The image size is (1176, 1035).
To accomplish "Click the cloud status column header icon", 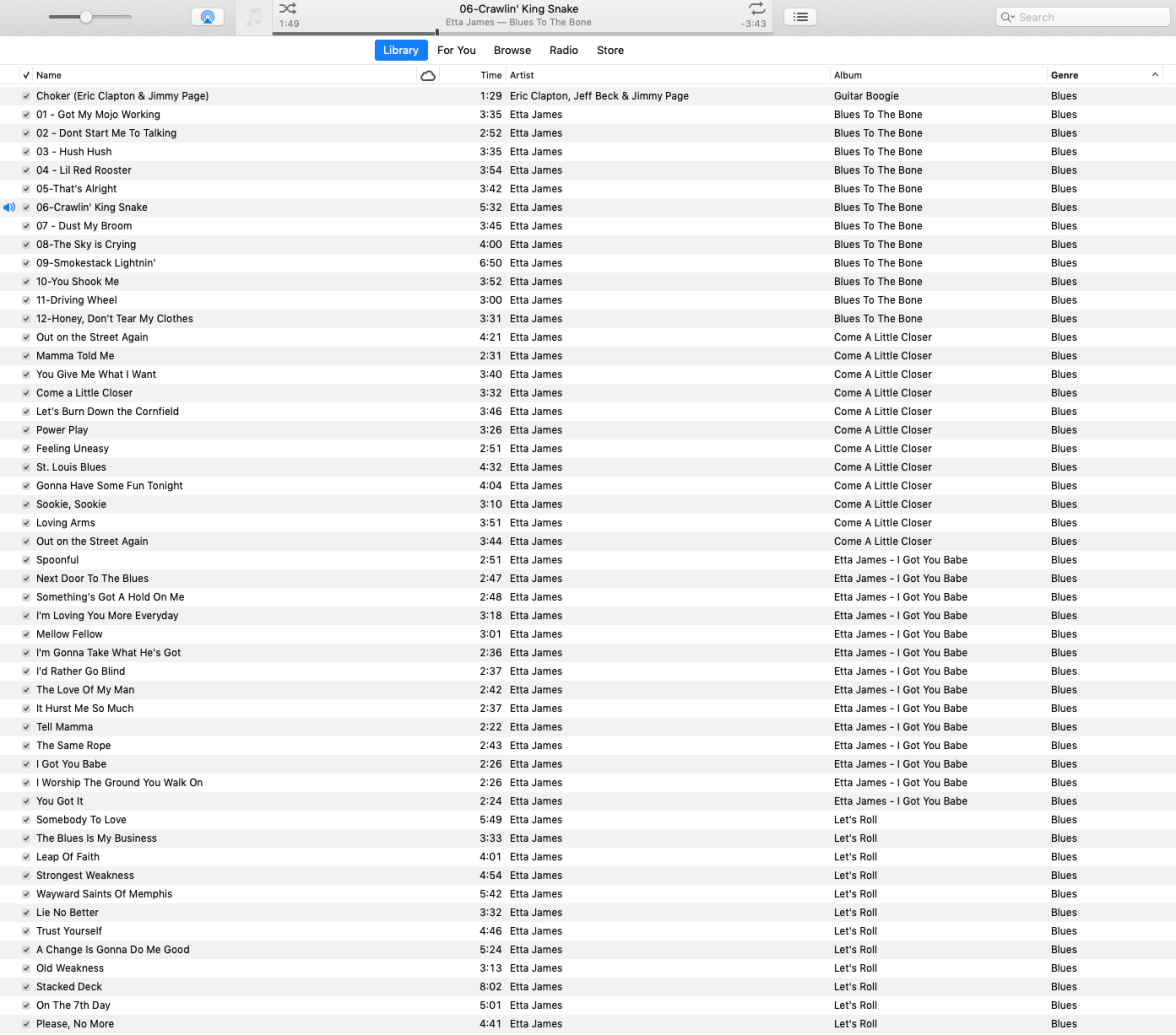I will [428, 74].
